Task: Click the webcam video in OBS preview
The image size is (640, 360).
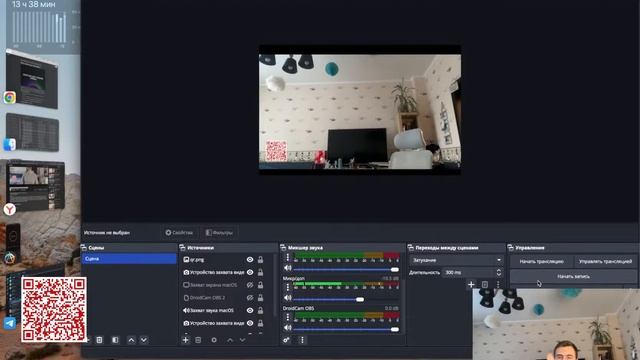Action: 360,111
